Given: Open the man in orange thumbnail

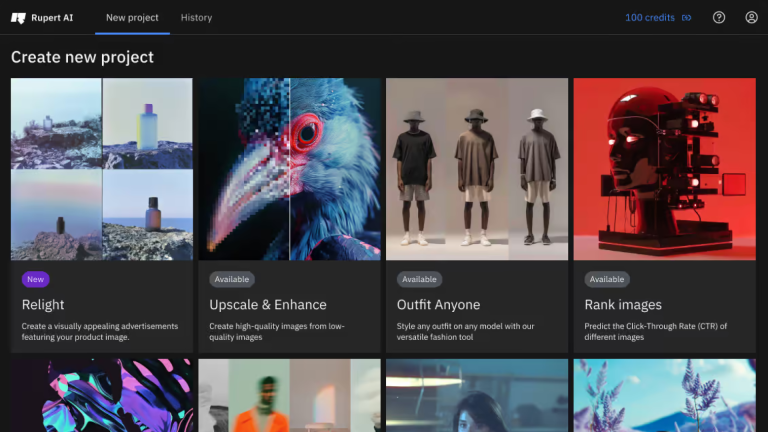Looking at the screenshot, I should tap(289, 396).
